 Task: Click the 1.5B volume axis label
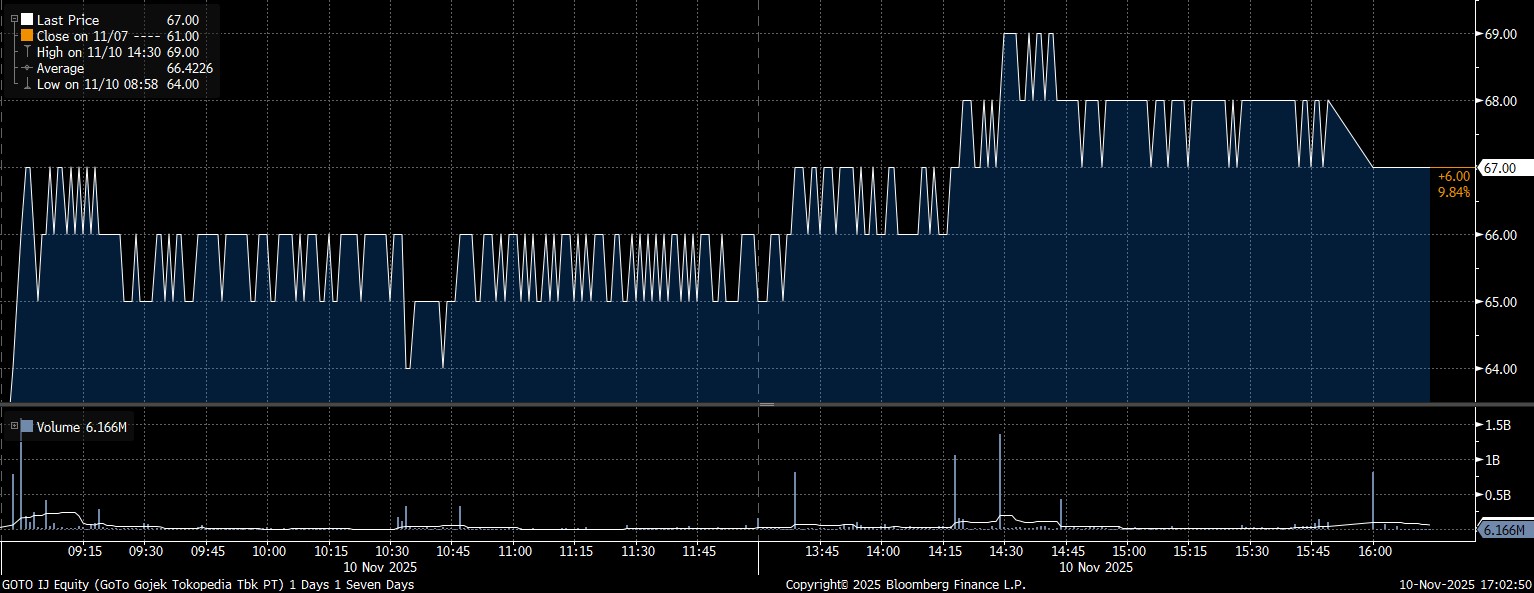(x=1498, y=425)
